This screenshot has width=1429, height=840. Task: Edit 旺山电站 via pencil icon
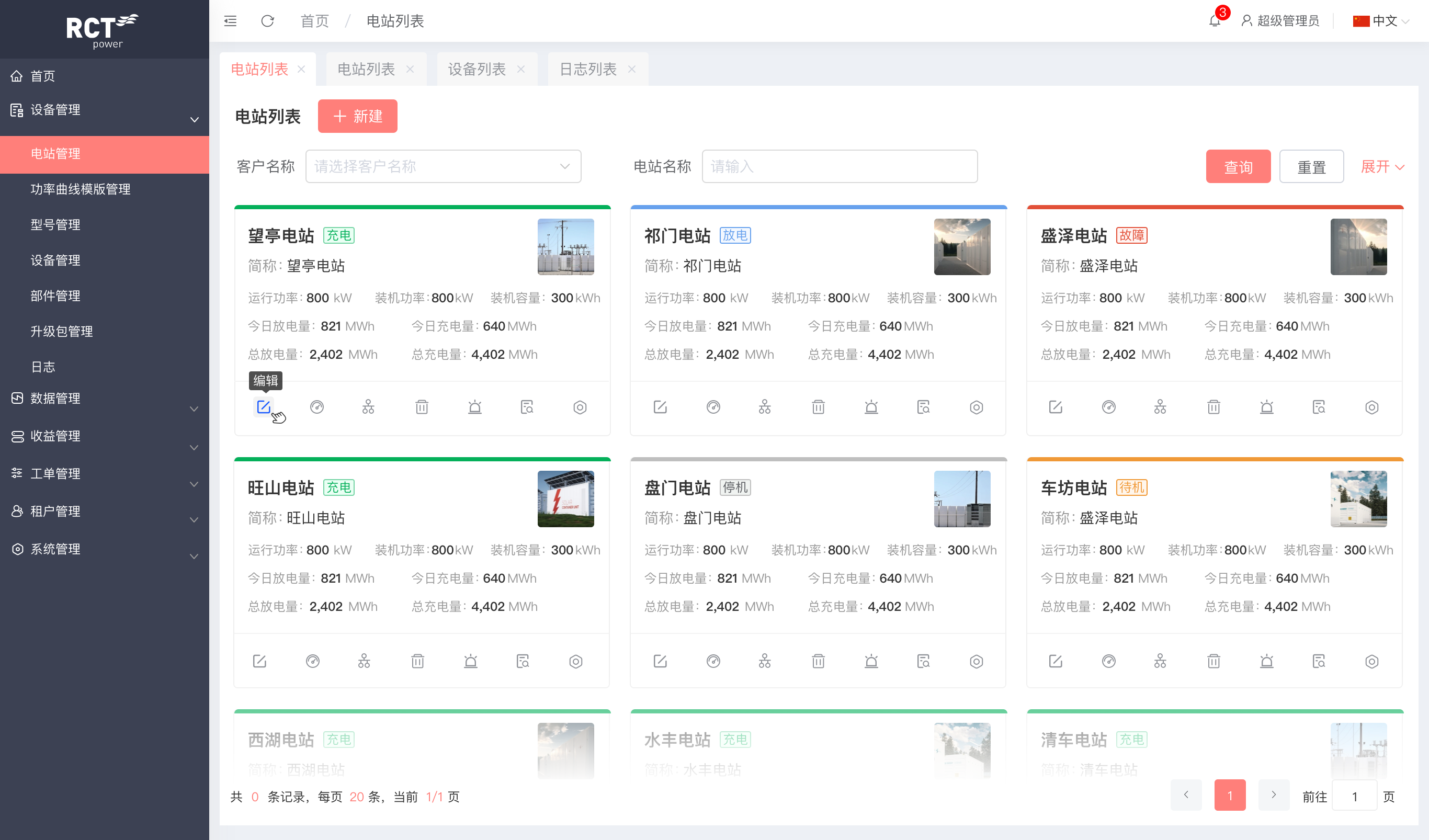(x=259, y=661)
